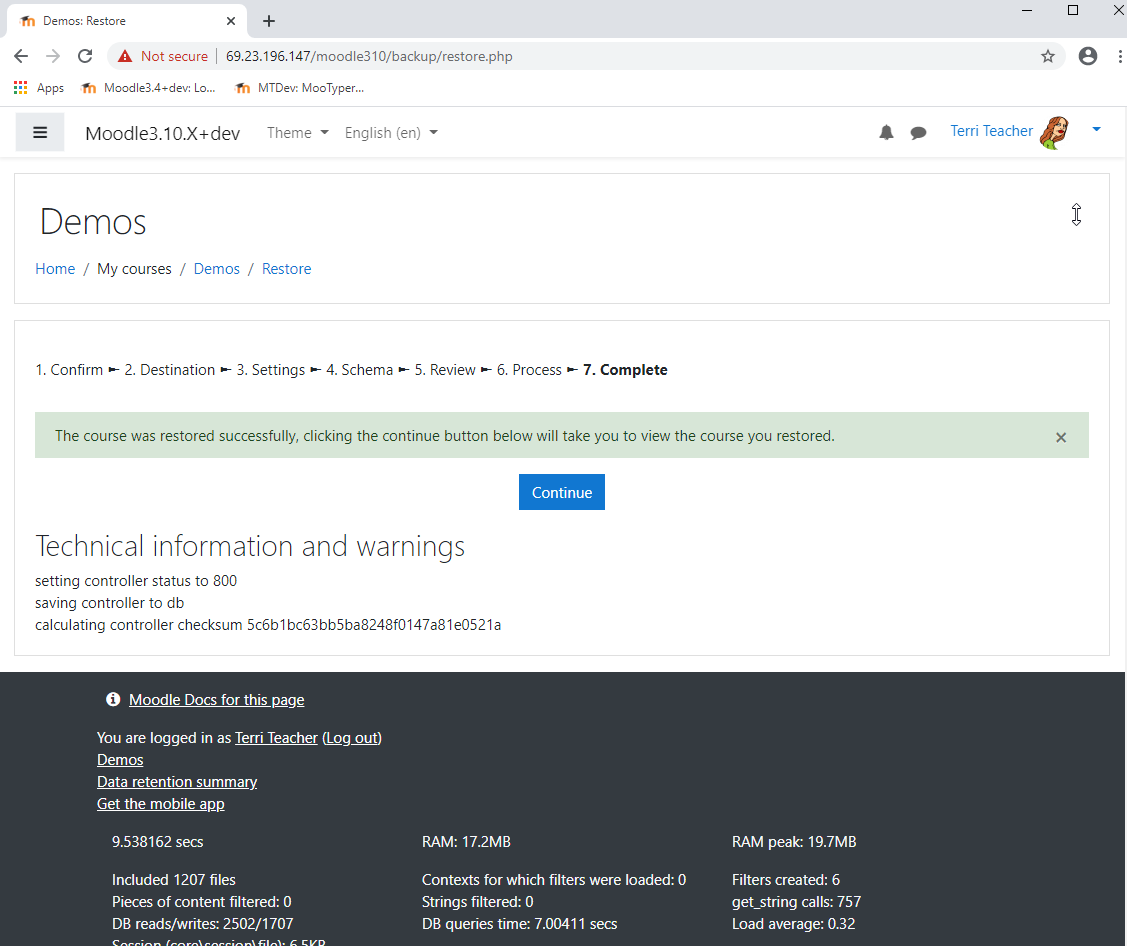Open MTDev: MooTyper bookmark
Screen dimensions: 1127x946
(300, 88)
